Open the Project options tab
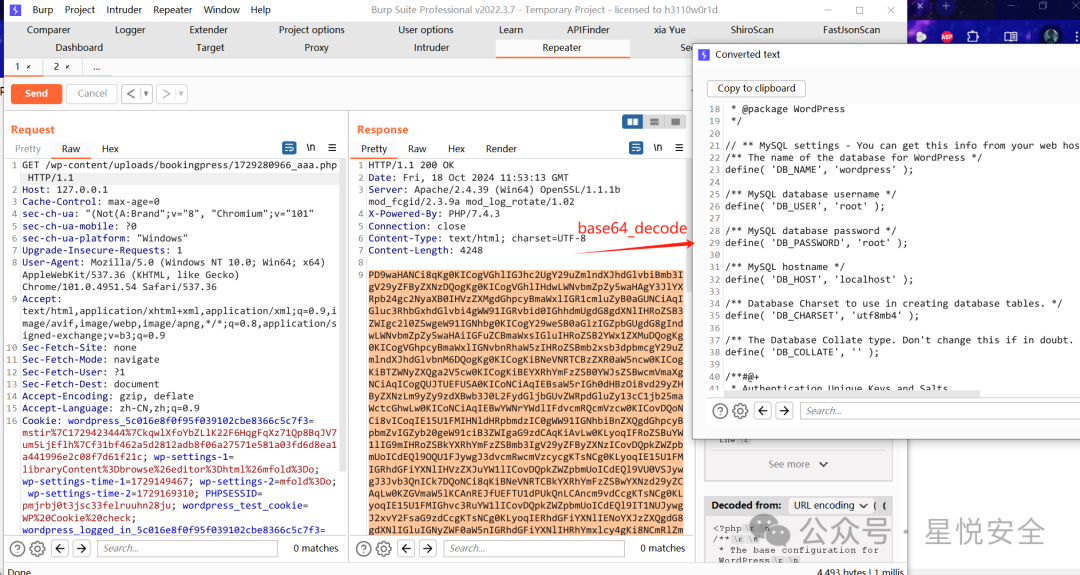The image size is (1080, 575). [311, 30]
